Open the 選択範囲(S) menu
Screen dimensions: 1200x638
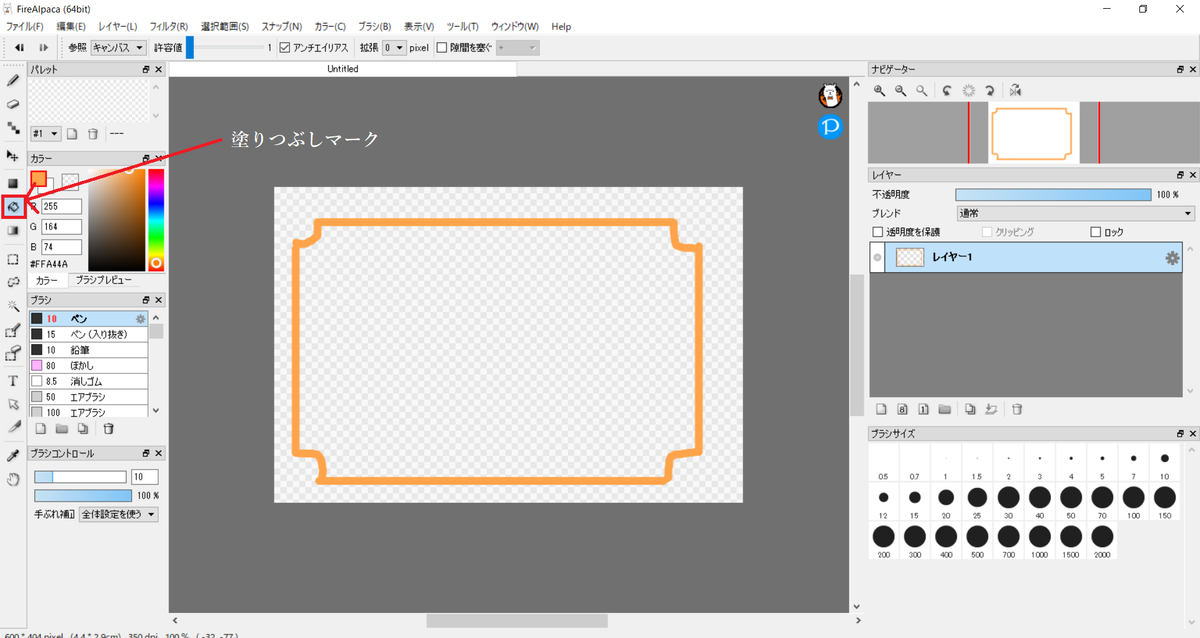(x=225, y=26)
